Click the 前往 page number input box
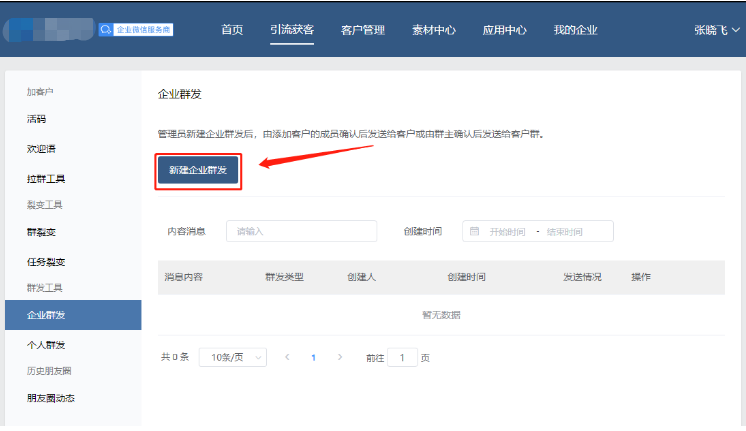This screenshot has height=431, width=746. tap(402, 357)
